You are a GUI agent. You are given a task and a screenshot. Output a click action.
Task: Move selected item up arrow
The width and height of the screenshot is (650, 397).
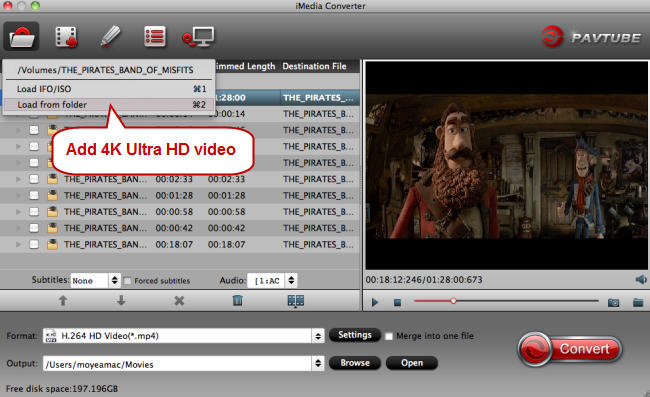[63, 300]
